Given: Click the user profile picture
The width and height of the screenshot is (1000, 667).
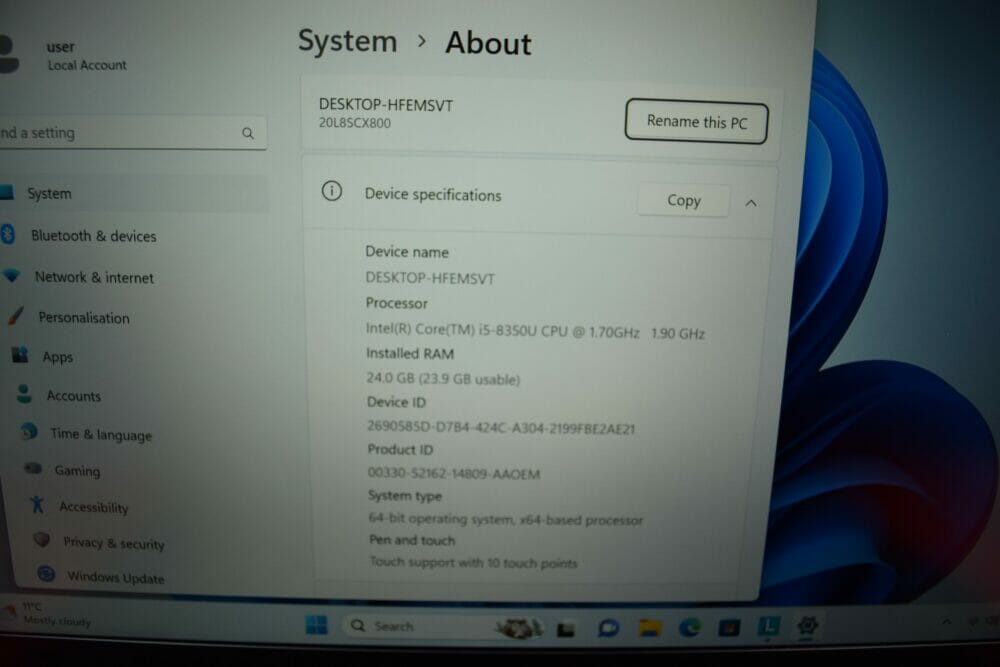Looking at the screenshot, I should click(x=9, y=54).
